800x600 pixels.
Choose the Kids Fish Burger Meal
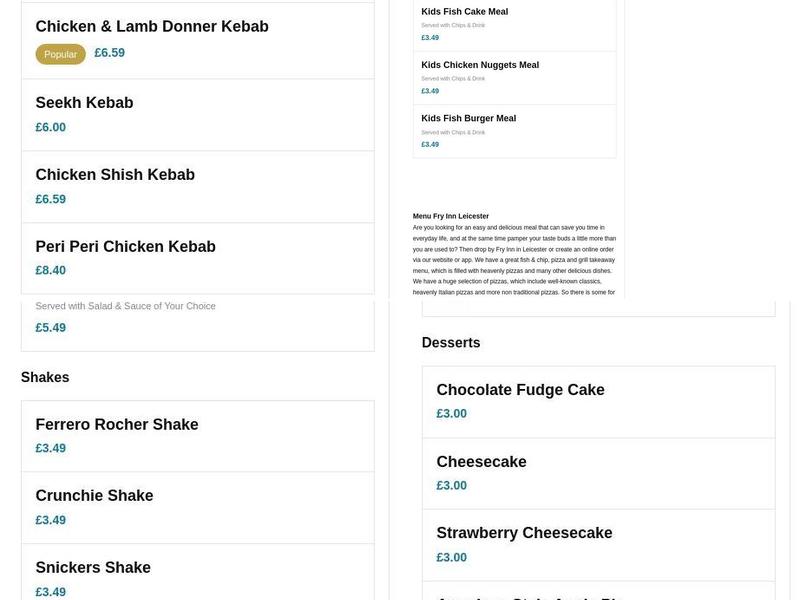coord(468,118)
